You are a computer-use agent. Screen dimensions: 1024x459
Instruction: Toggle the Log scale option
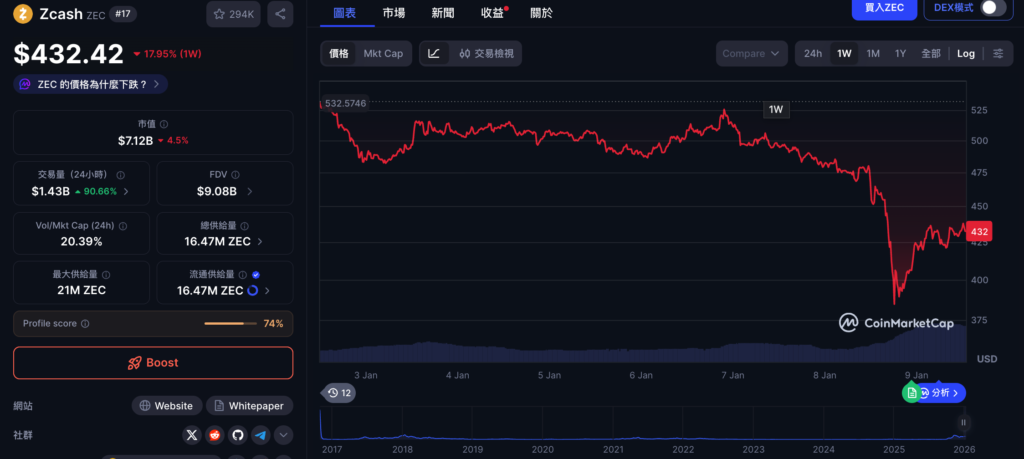tap(965, 53)
